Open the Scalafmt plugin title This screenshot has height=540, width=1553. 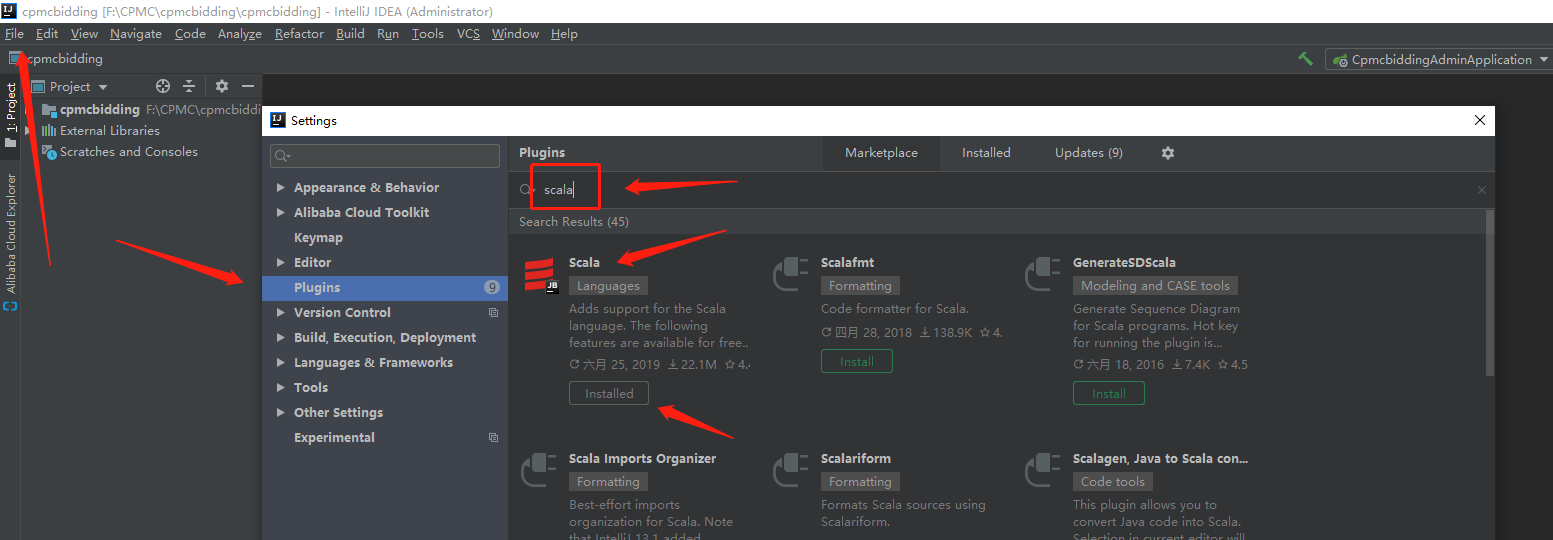point(847,263)
